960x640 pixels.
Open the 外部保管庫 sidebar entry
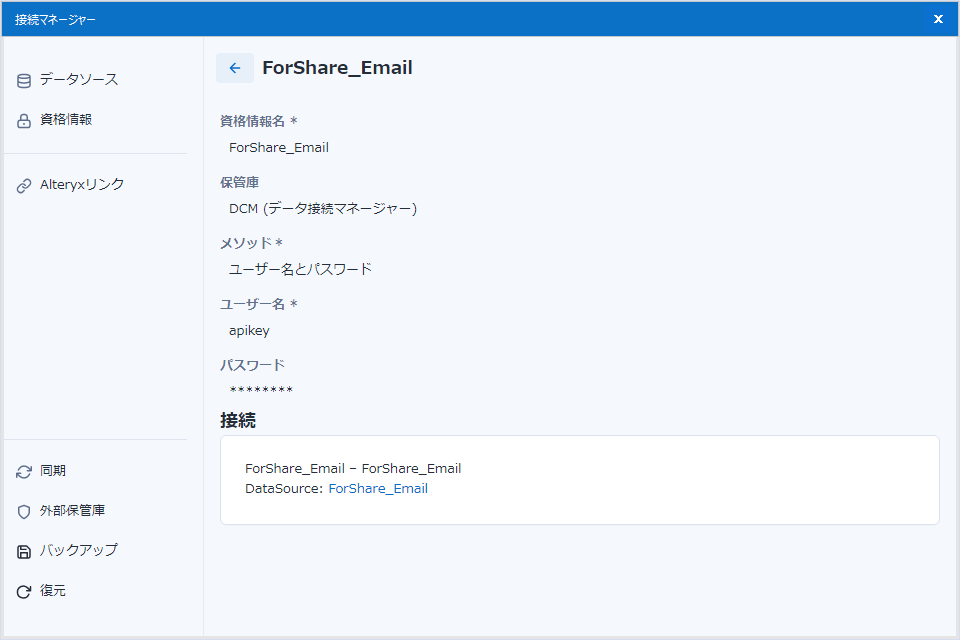pos(72,511)
